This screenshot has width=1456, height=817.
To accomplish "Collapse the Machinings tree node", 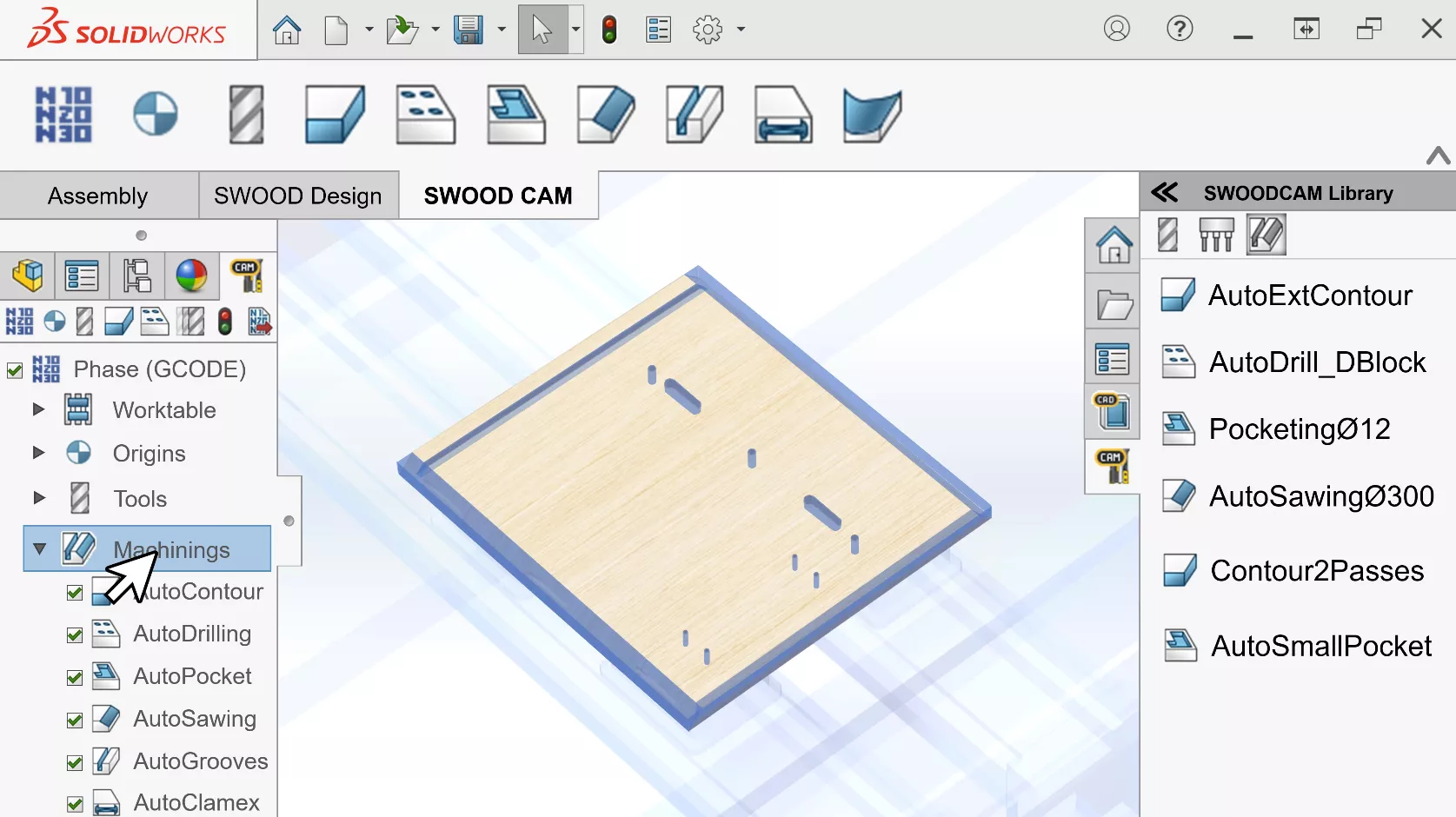I will click(x=39, y=549).
